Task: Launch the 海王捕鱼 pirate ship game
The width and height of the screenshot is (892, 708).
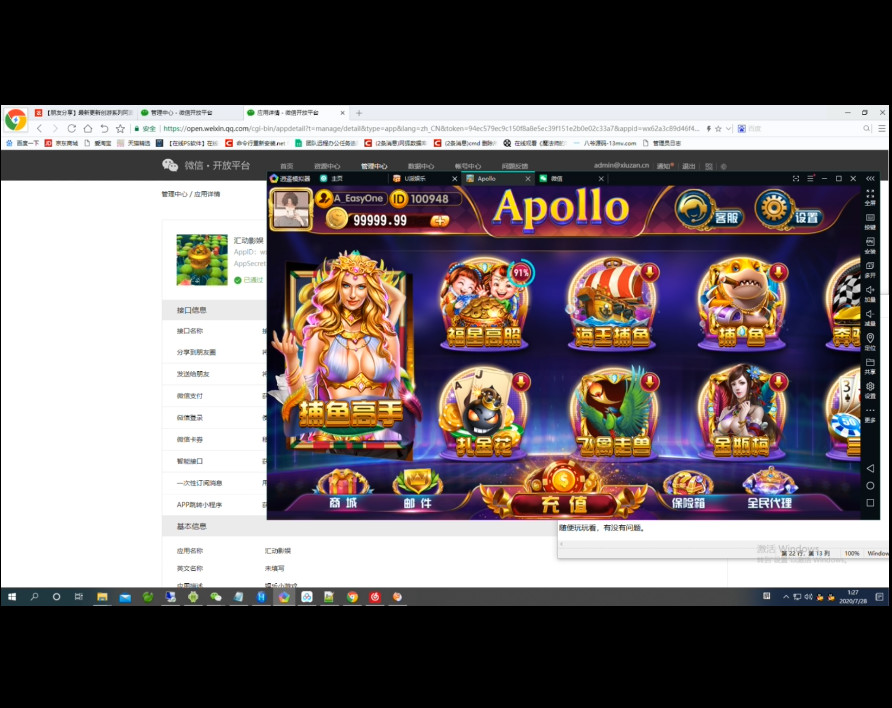Action: click(612, 303)
